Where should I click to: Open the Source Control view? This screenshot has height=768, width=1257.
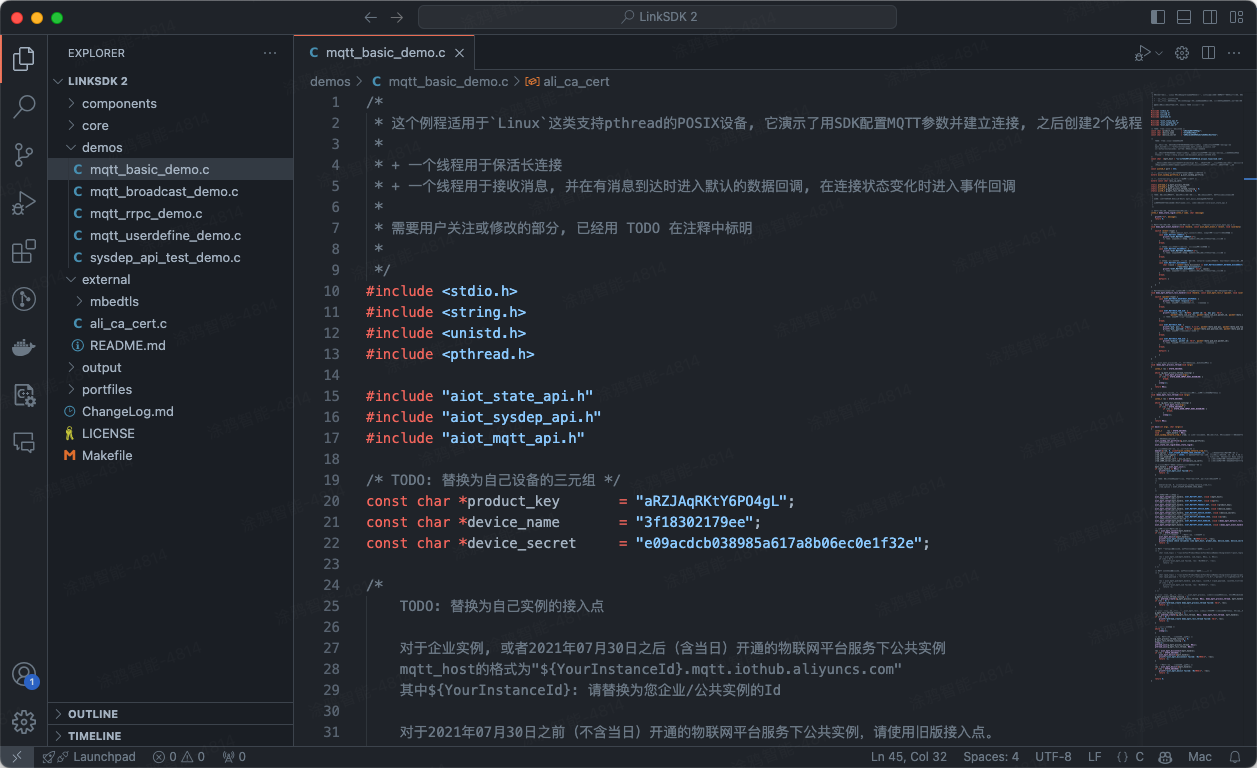pos(24,154)
